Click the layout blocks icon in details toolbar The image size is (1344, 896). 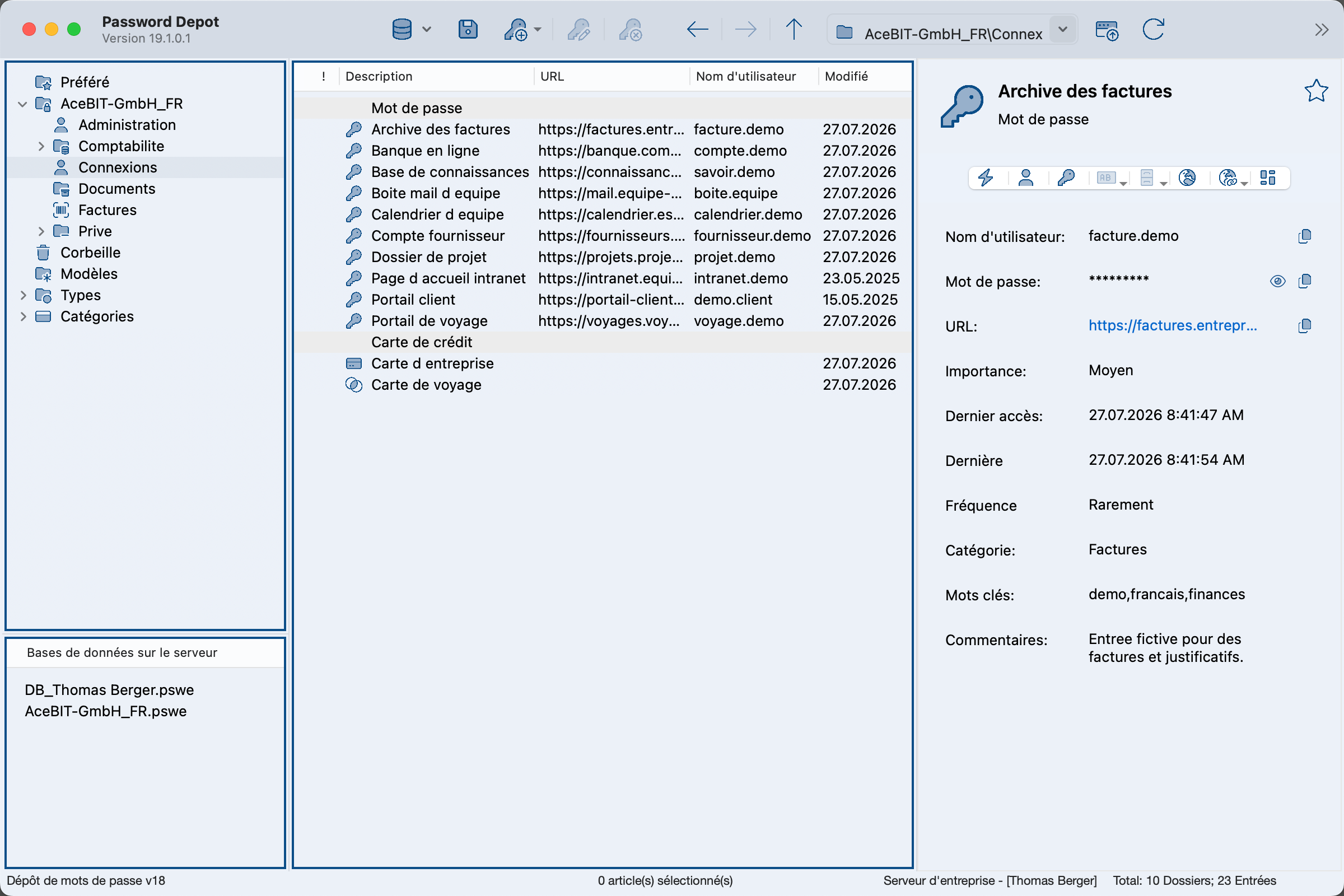click(x=1267, y=178)
